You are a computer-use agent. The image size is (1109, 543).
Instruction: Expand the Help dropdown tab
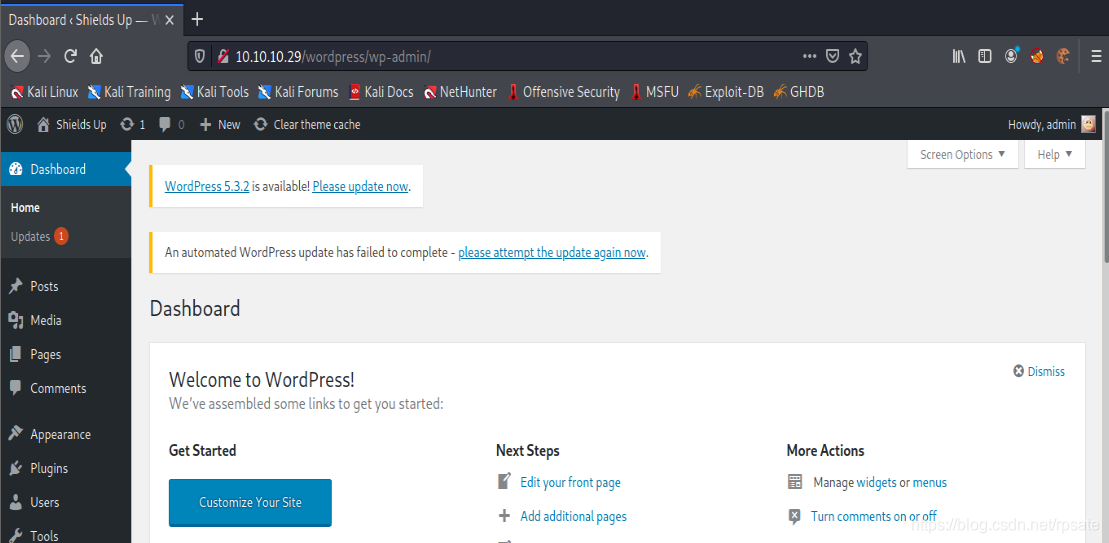pyautogui.click(x=1055, y=154)
